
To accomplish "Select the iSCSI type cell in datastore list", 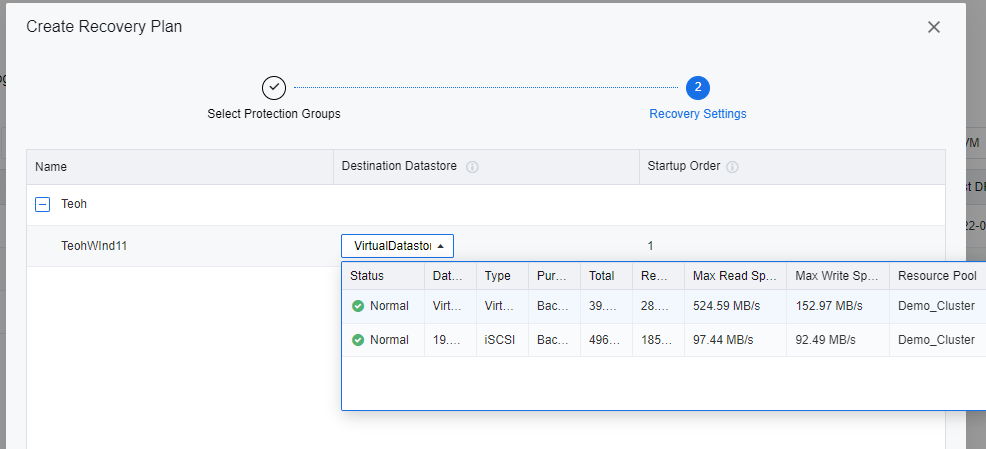I will click(x=499, y=340).
